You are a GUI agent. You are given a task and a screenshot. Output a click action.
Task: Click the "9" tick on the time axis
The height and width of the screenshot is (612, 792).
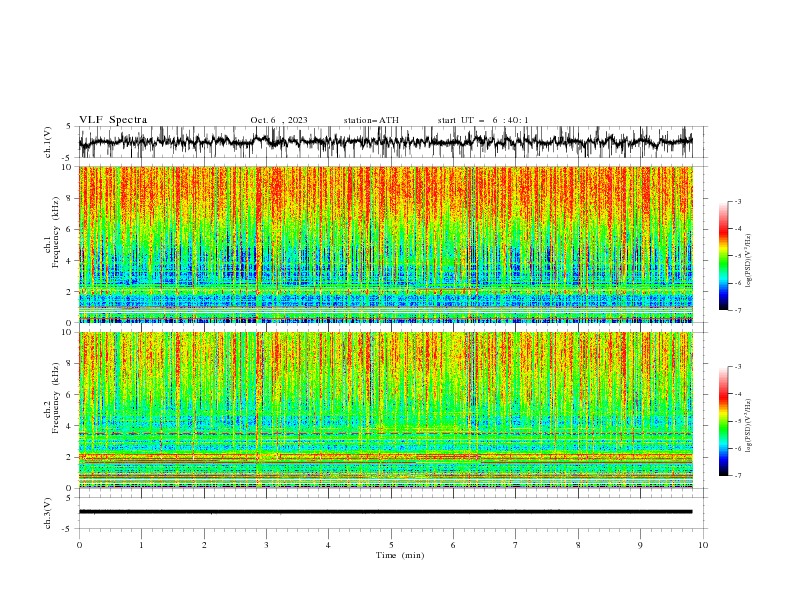point(640,545)
